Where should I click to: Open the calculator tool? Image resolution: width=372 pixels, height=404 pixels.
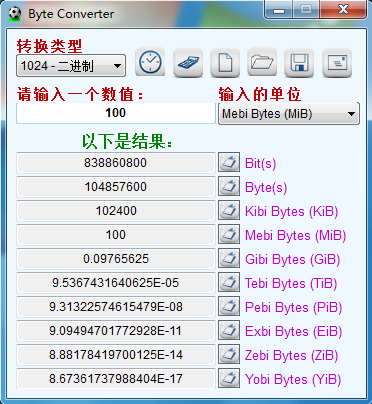(188, 62)
